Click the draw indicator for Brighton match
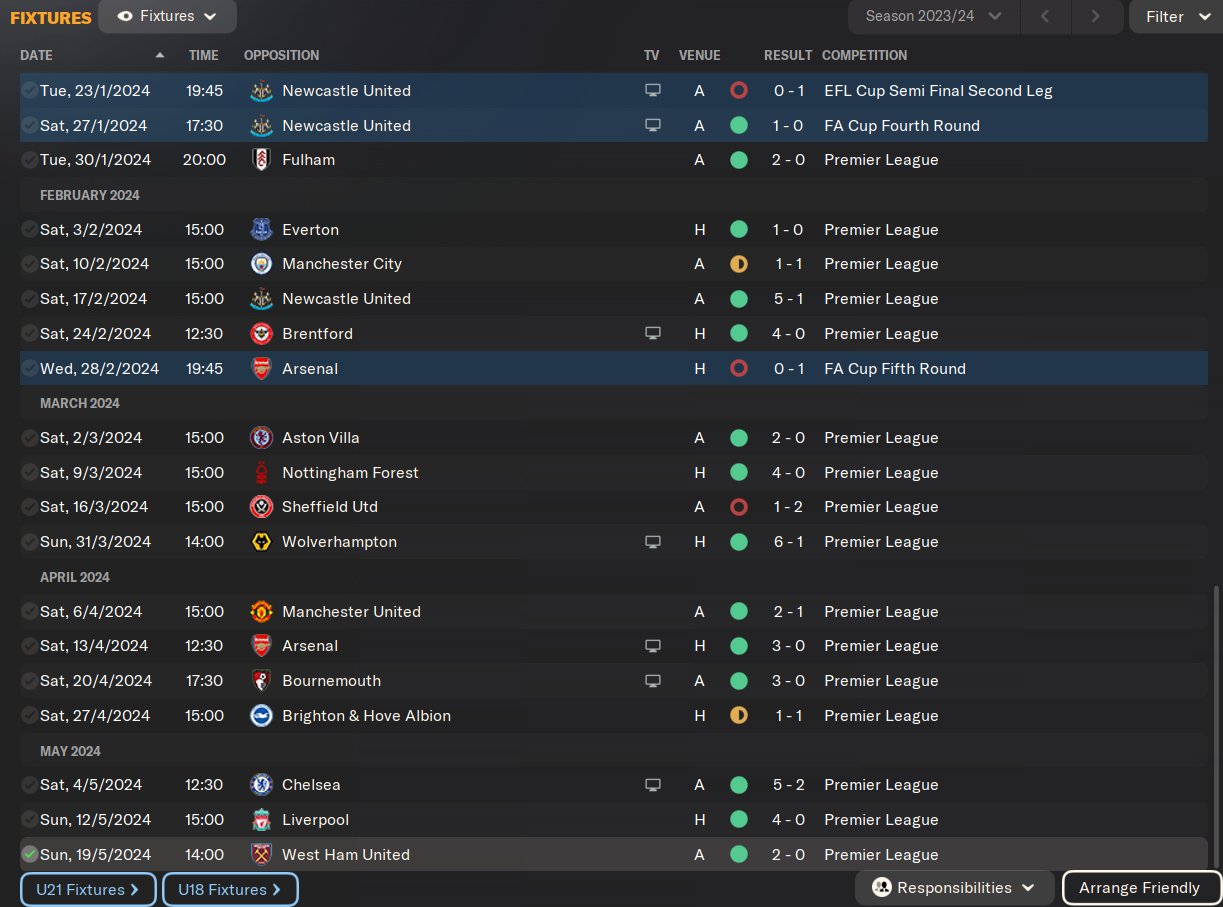 pos(739,716)
